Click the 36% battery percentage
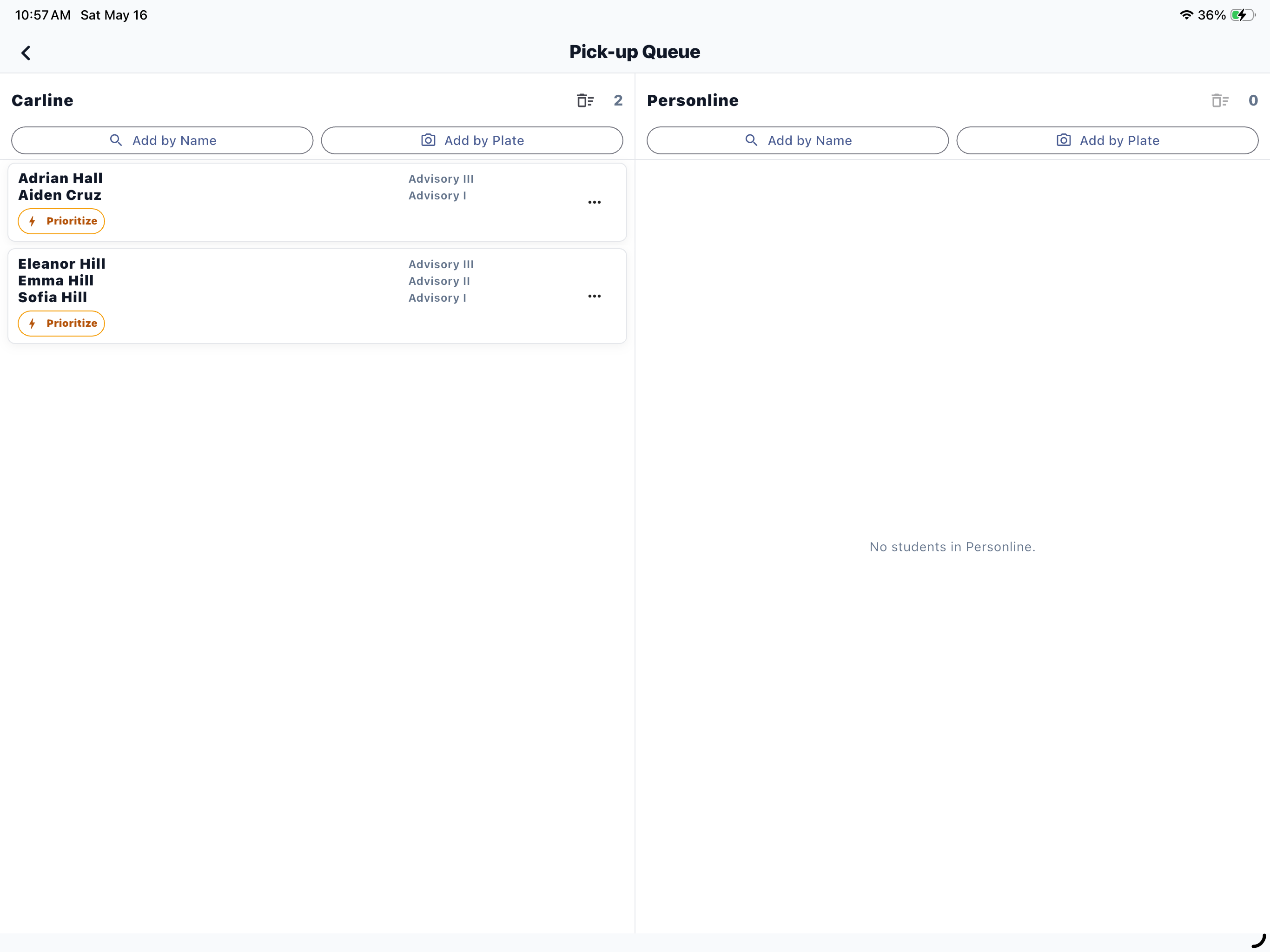This screenshot has height=952, width=1270. (x=1211, y=15)
